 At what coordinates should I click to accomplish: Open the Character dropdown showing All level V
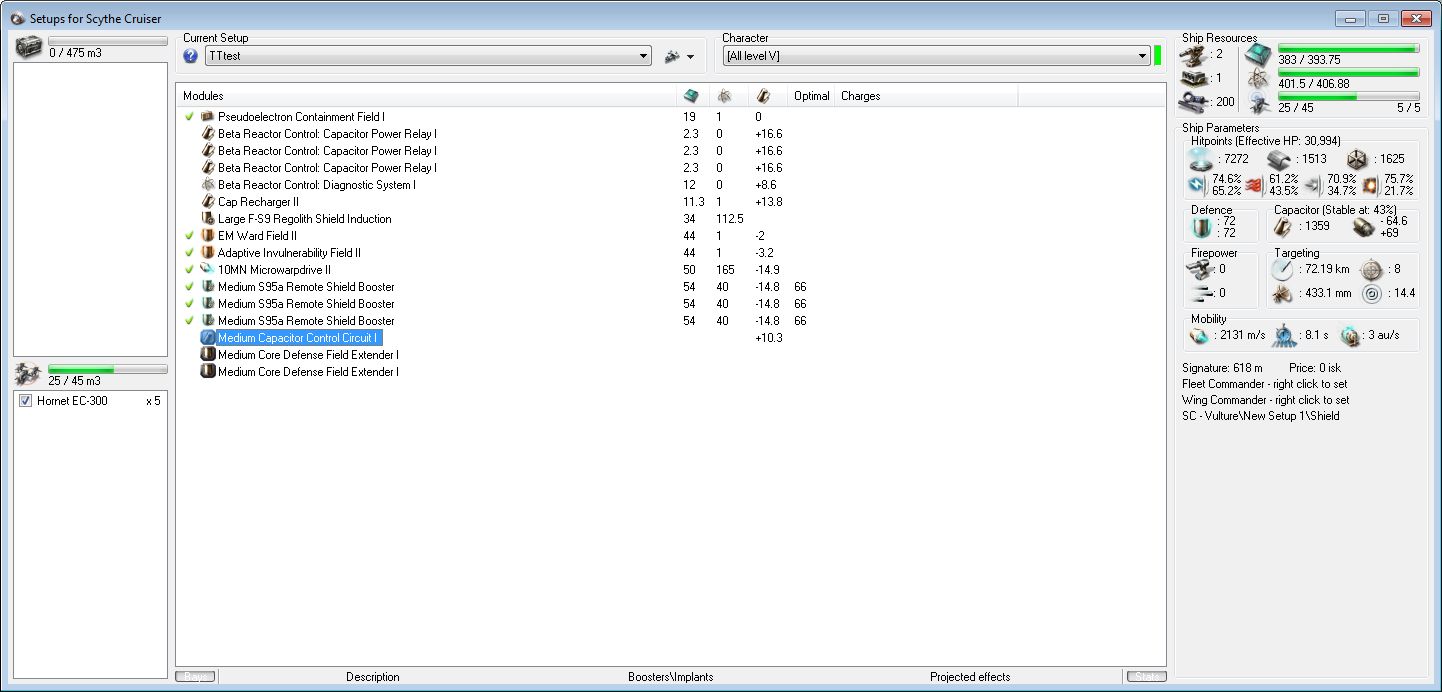(937, 56)
